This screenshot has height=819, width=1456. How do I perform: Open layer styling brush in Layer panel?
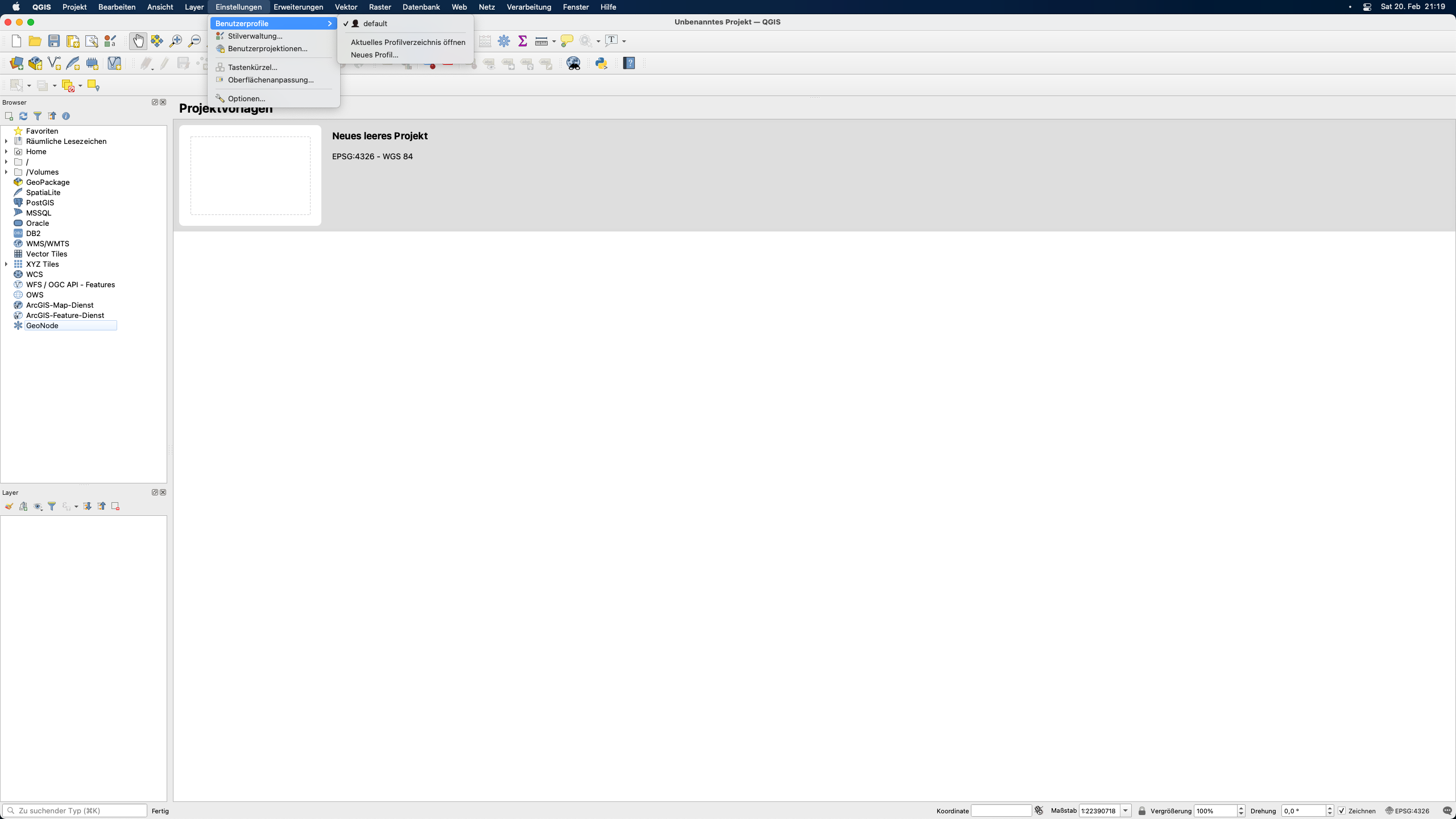click(x=9, y=506)
